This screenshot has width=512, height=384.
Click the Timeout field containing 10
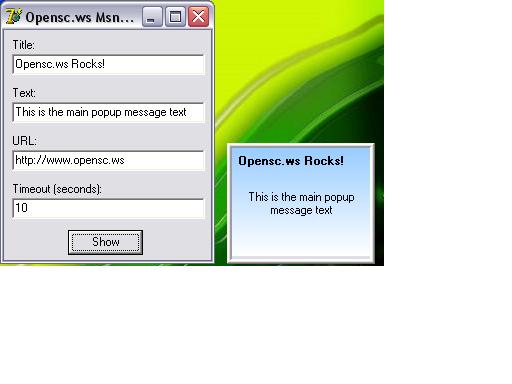click(108, 208)
